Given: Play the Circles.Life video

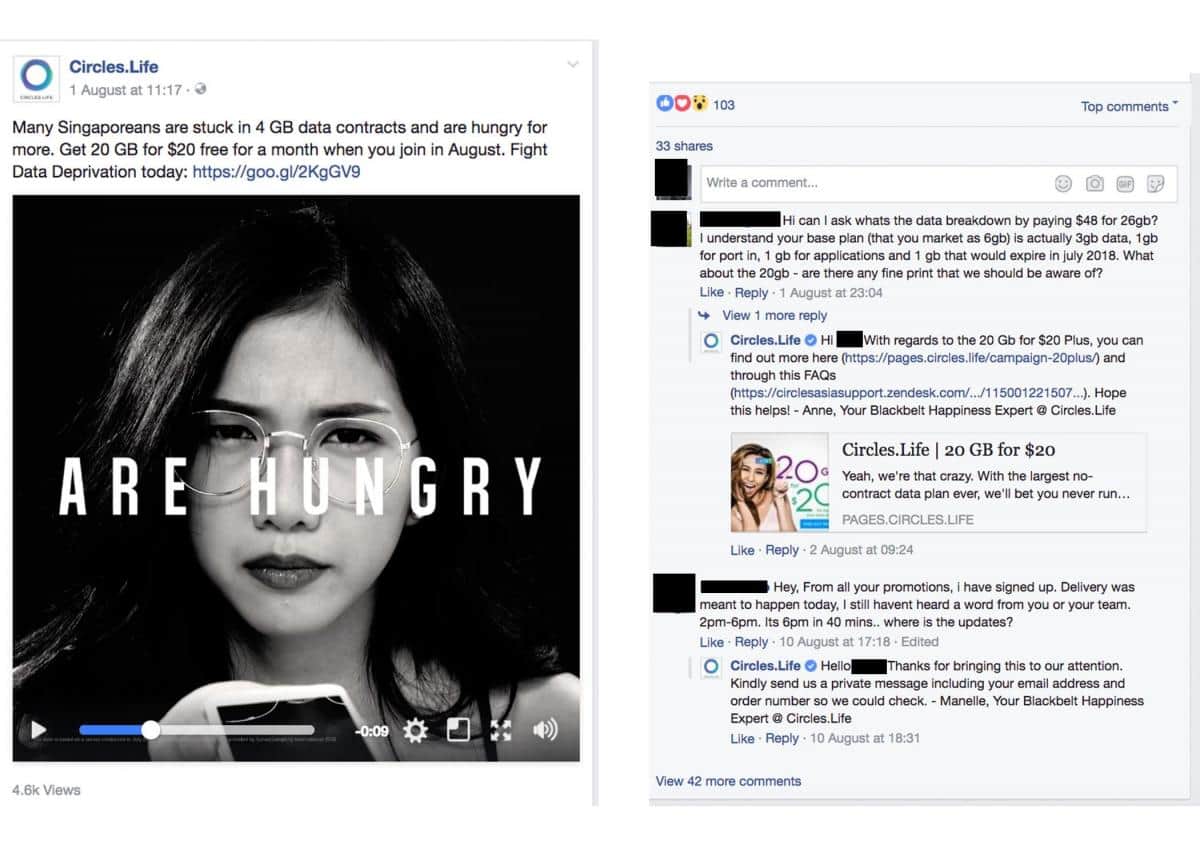Looking at the screenshot, I should (38, 730).
